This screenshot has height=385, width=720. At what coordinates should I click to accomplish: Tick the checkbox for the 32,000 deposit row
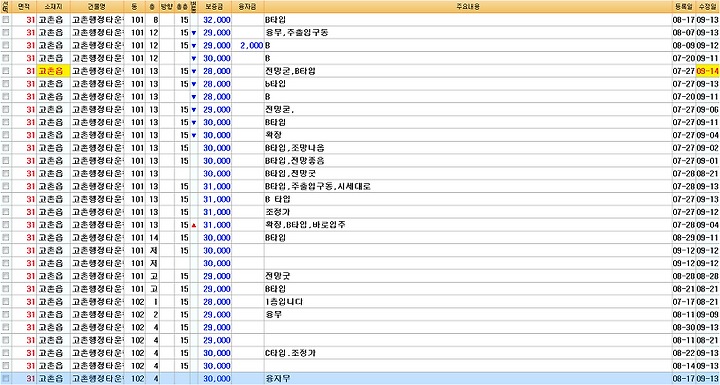[6, 20]
